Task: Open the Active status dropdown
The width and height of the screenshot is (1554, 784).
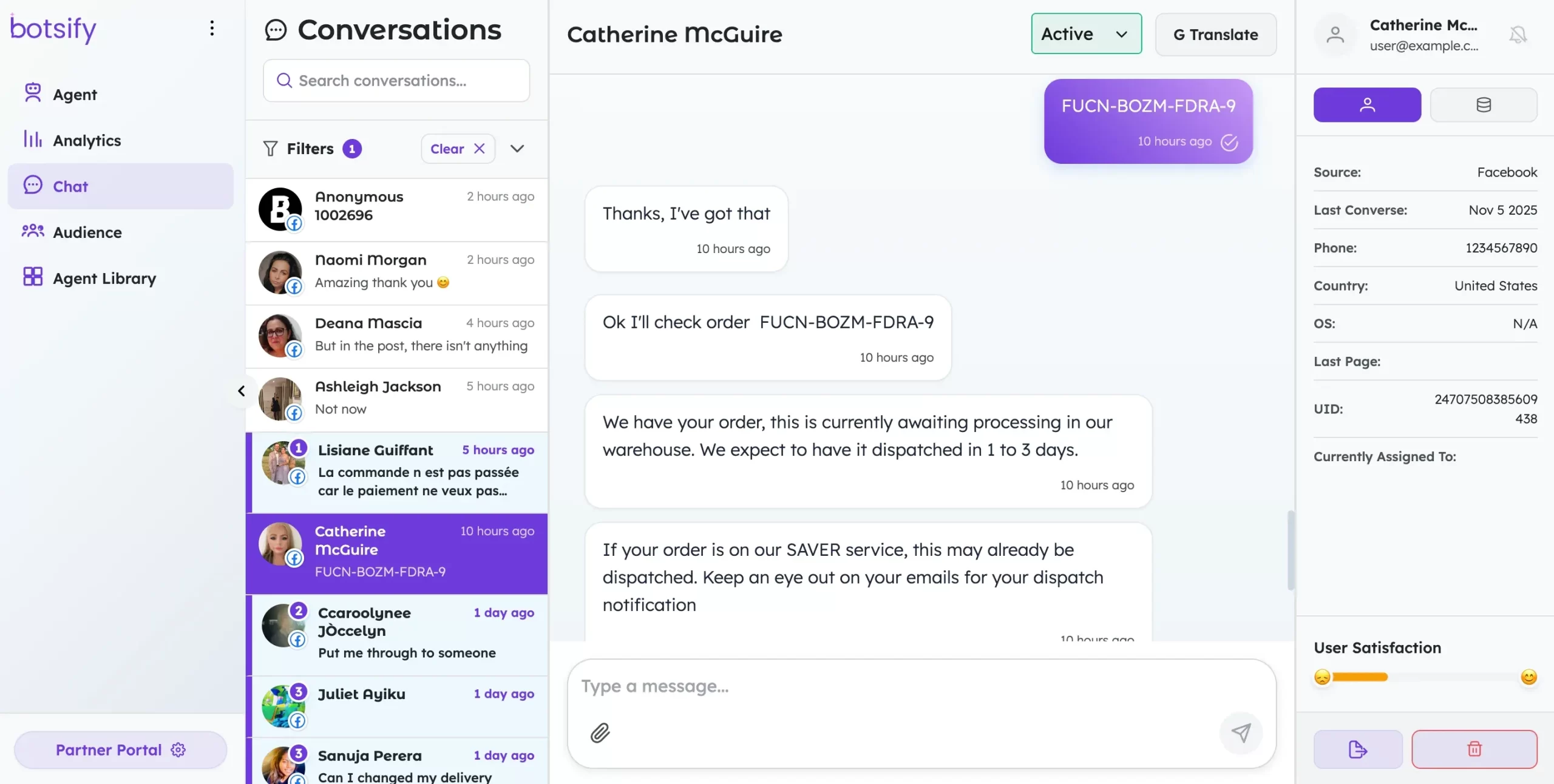Action: (1122, 34)
